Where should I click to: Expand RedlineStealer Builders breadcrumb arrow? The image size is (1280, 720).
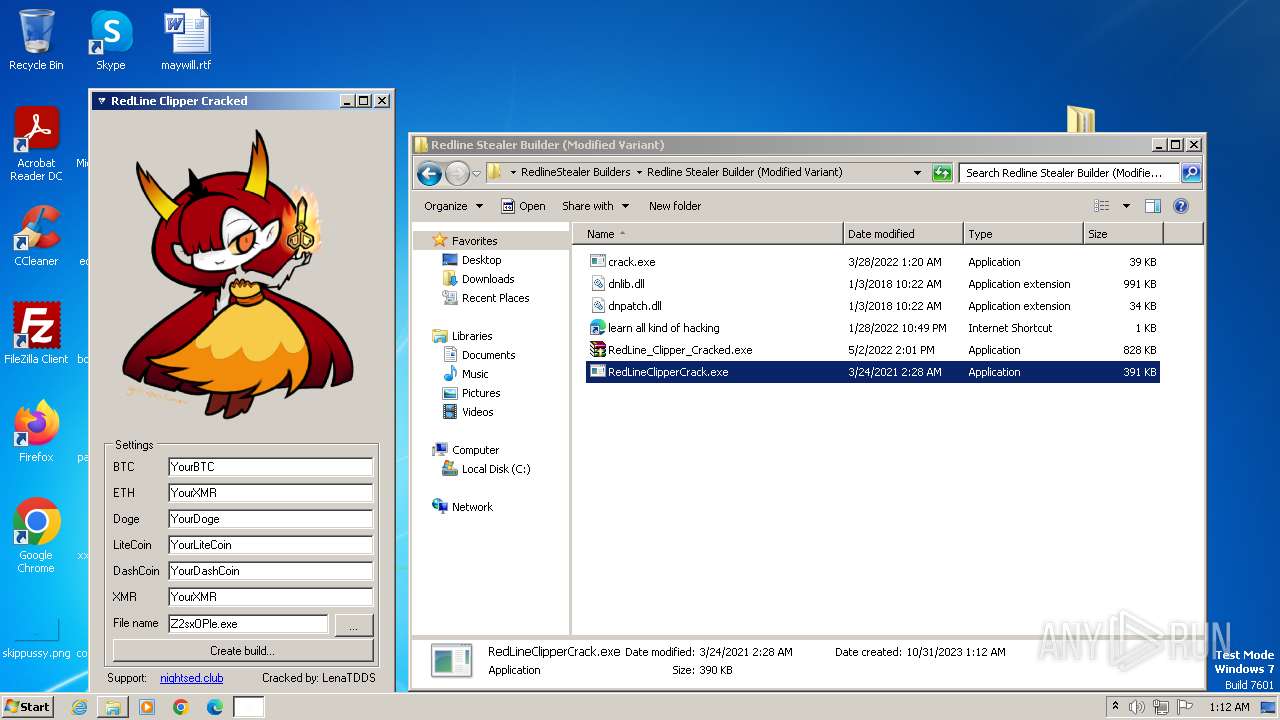point(639,173)
